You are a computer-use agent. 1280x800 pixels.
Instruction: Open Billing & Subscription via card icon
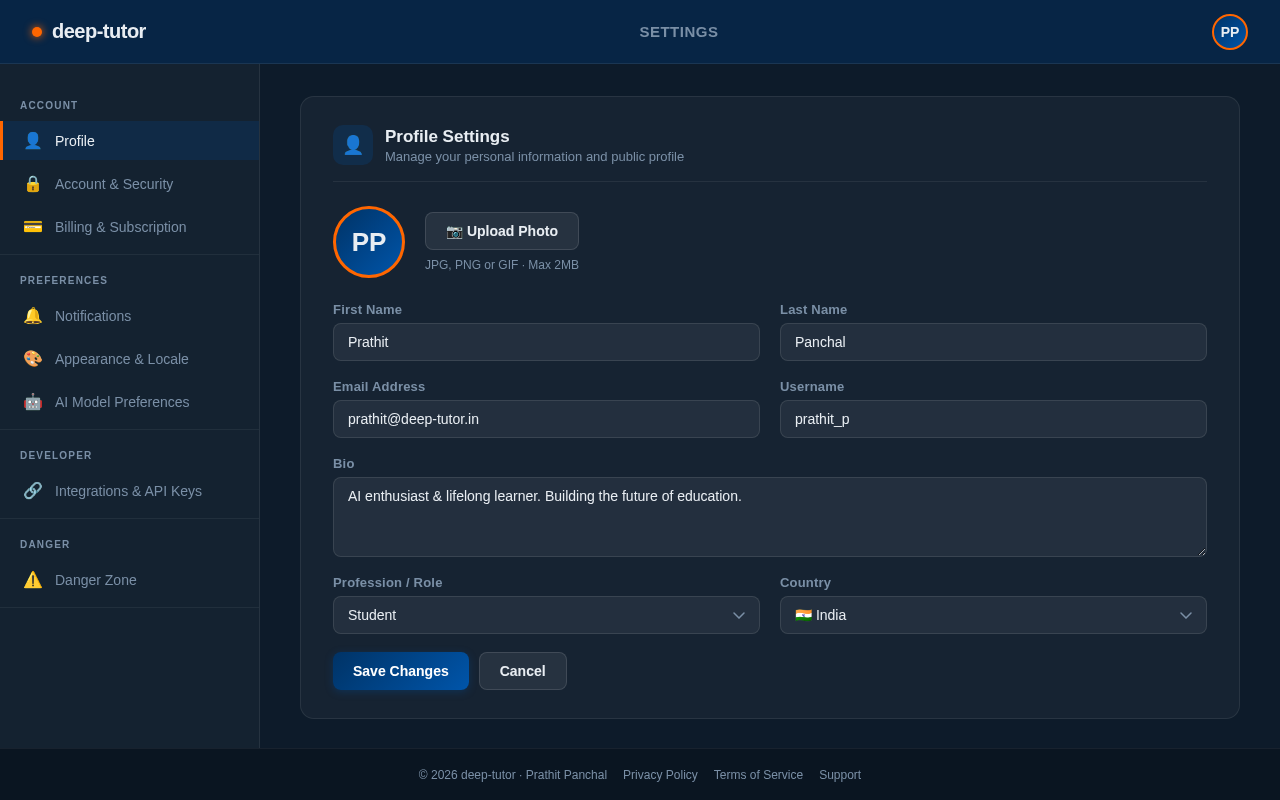(x=33, y=227)
